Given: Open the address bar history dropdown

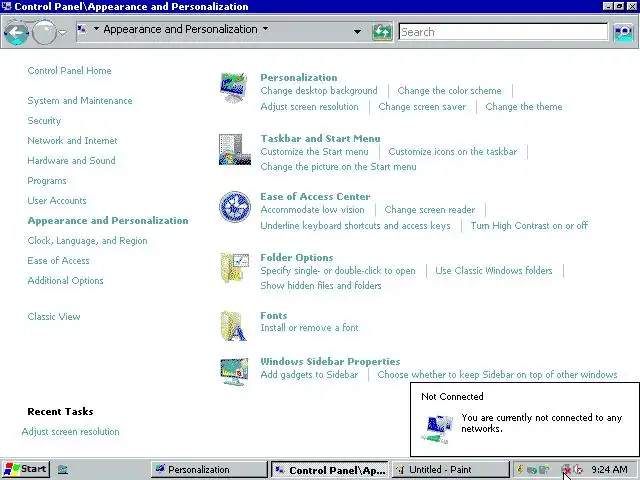Looking at the screenshot, I should tap(357, 31).
